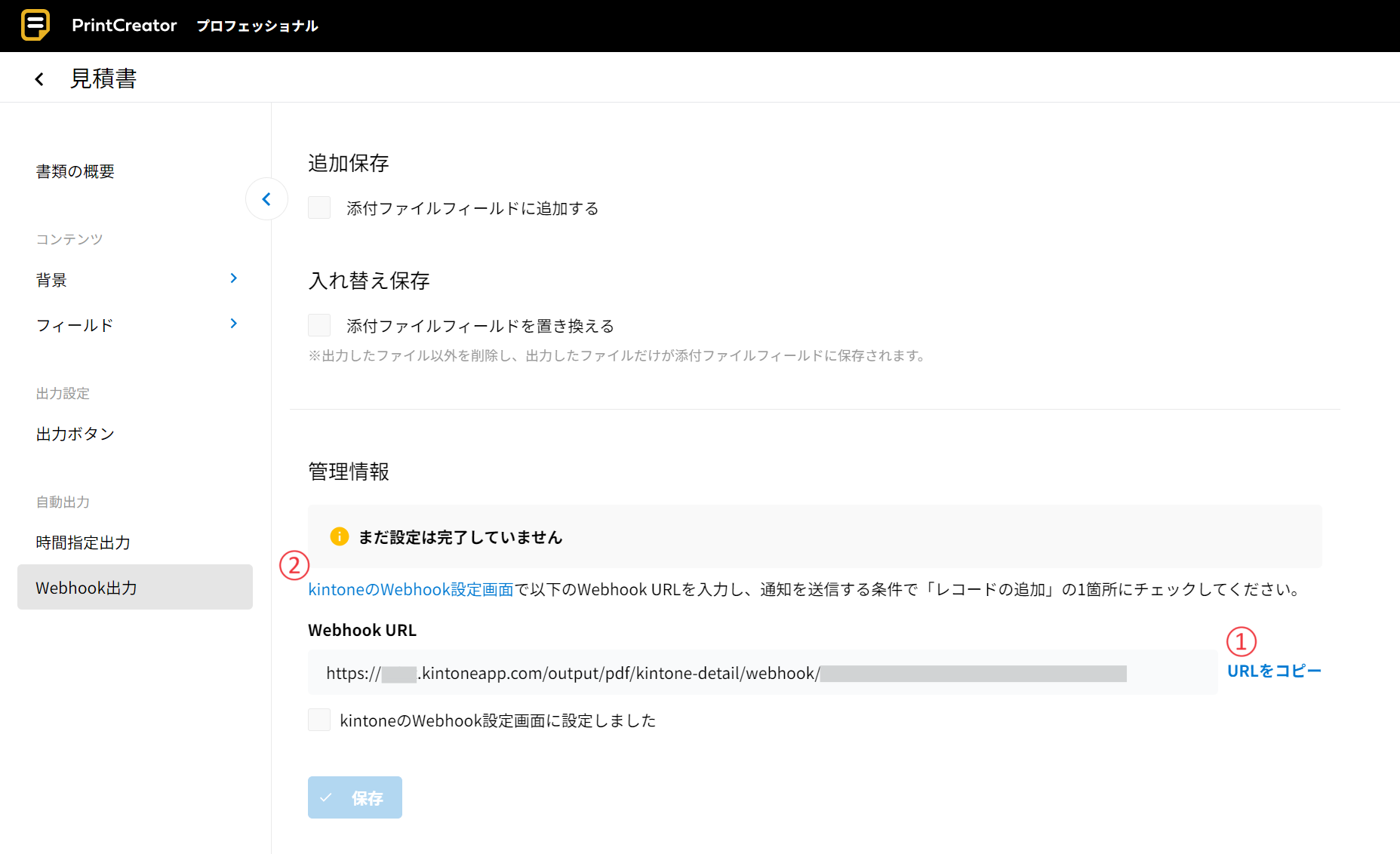
Task: Switch to the 出力ボタン section
Action: coord(75,434)
